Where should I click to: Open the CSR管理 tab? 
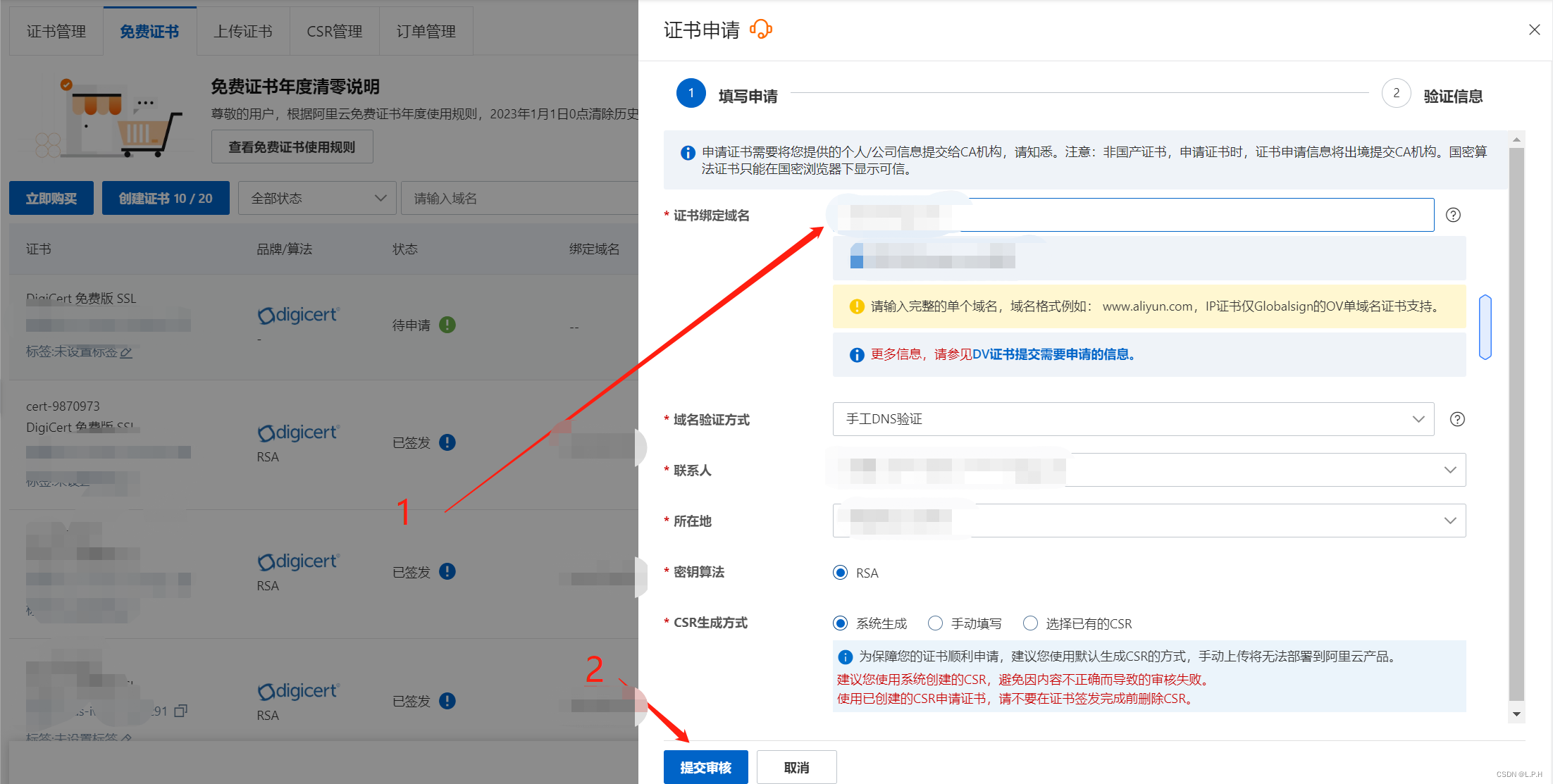point(334,31)
